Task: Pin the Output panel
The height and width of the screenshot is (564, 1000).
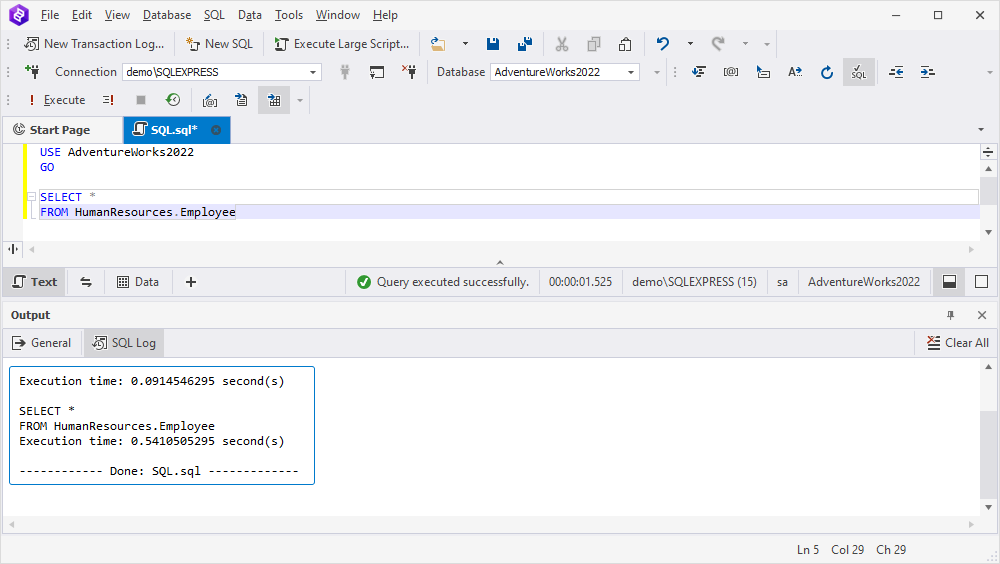Action: pos(950,315)
